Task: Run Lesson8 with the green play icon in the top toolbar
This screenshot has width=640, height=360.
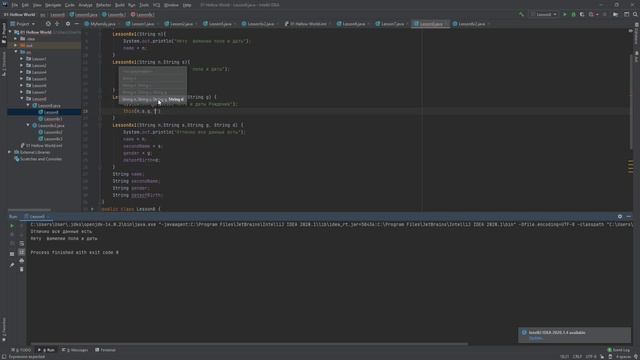Action: tap(565, 14)
